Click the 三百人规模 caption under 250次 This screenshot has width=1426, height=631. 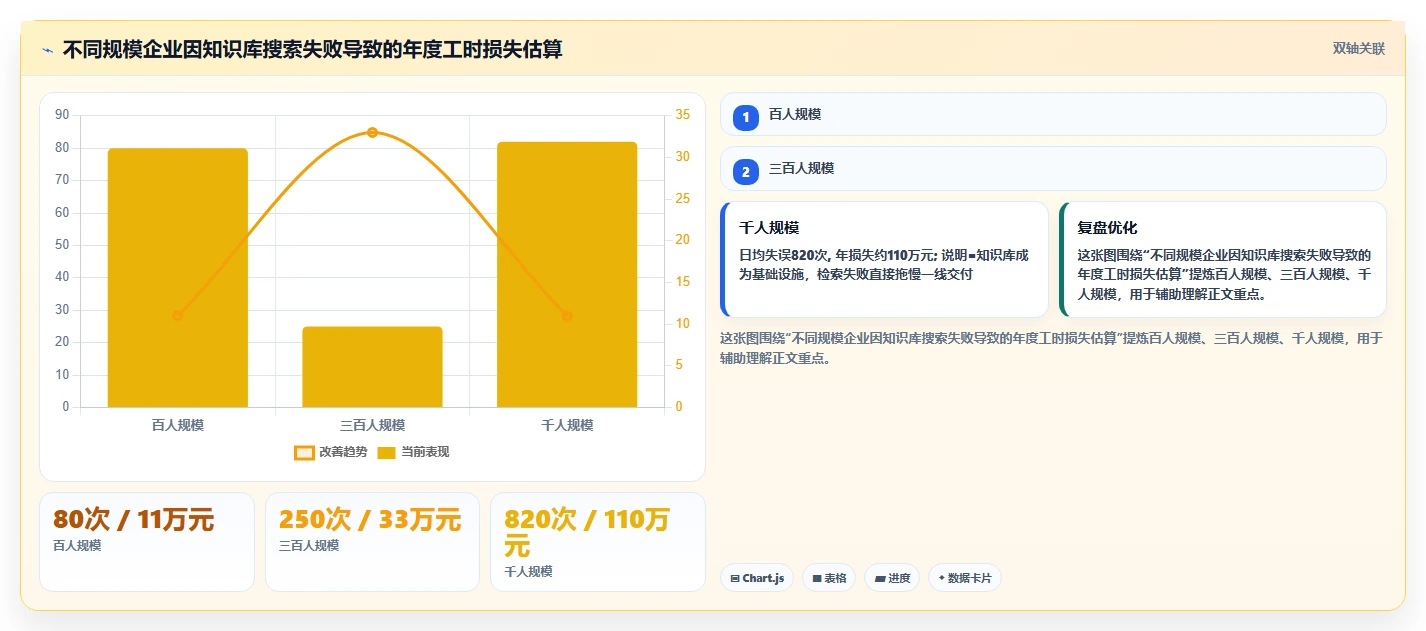(x=309, y=546)
